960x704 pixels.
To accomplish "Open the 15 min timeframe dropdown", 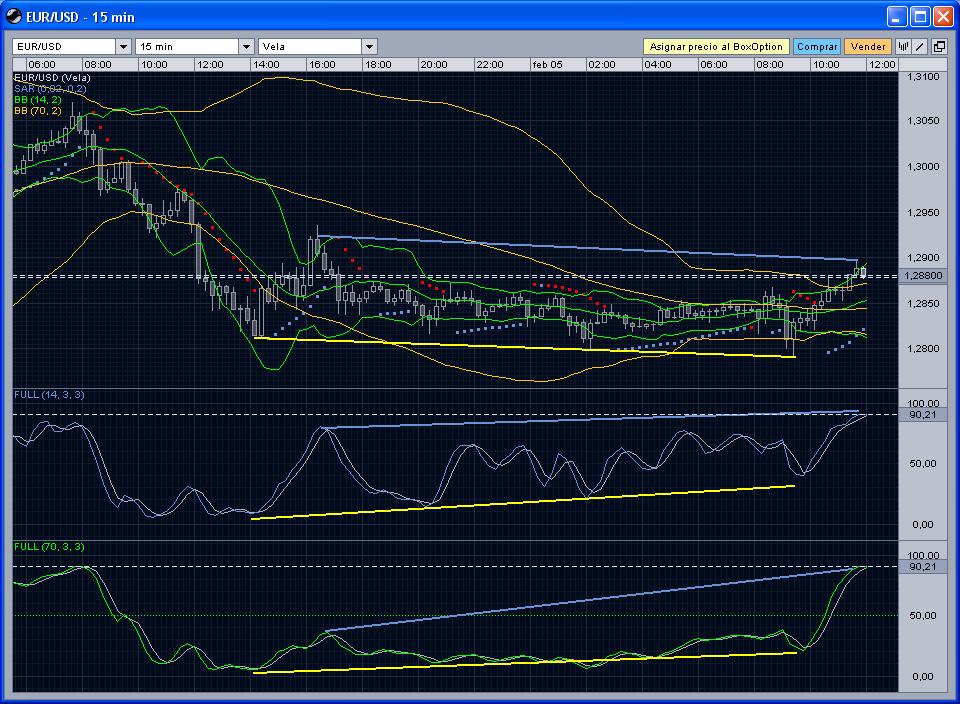I will pos(246,47).
